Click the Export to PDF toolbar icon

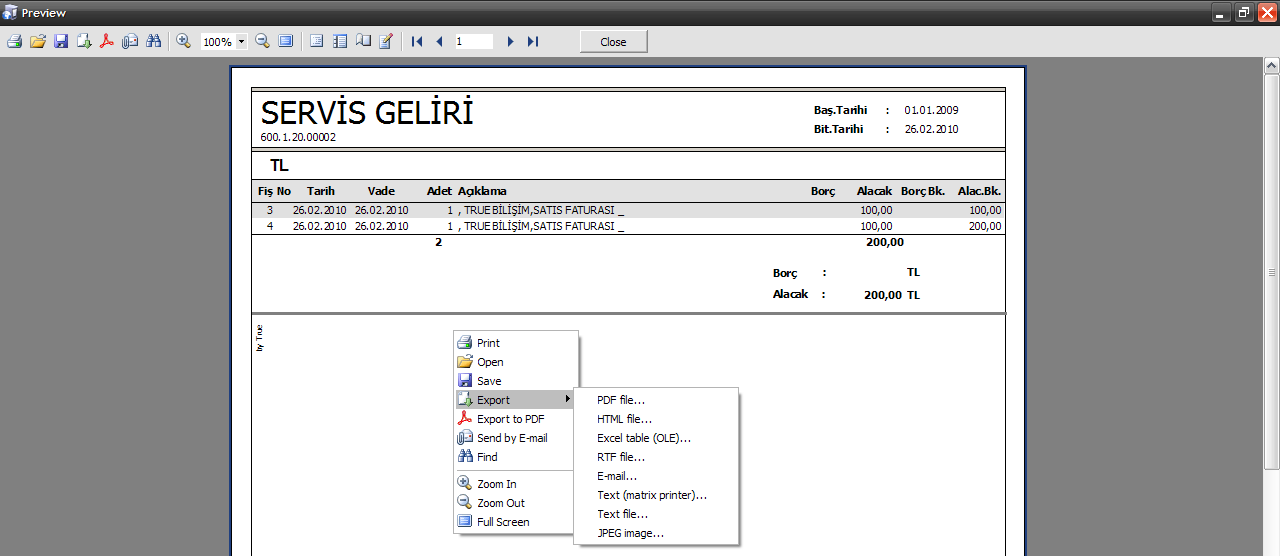pos(107,42)
